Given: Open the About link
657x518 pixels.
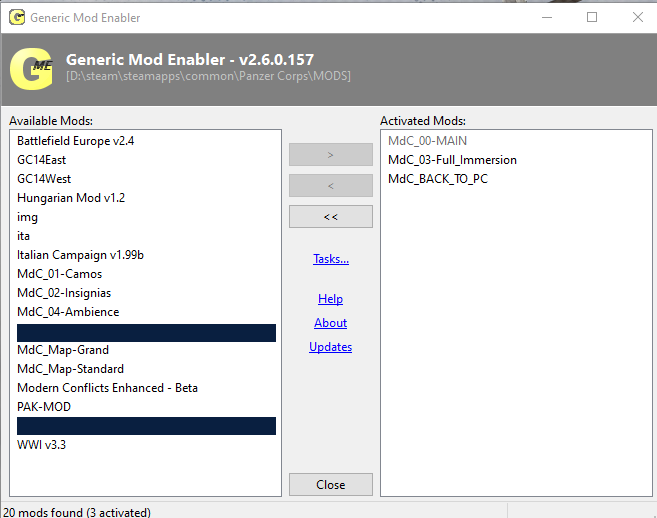Looking at the screenshot, I should point(331,323).
